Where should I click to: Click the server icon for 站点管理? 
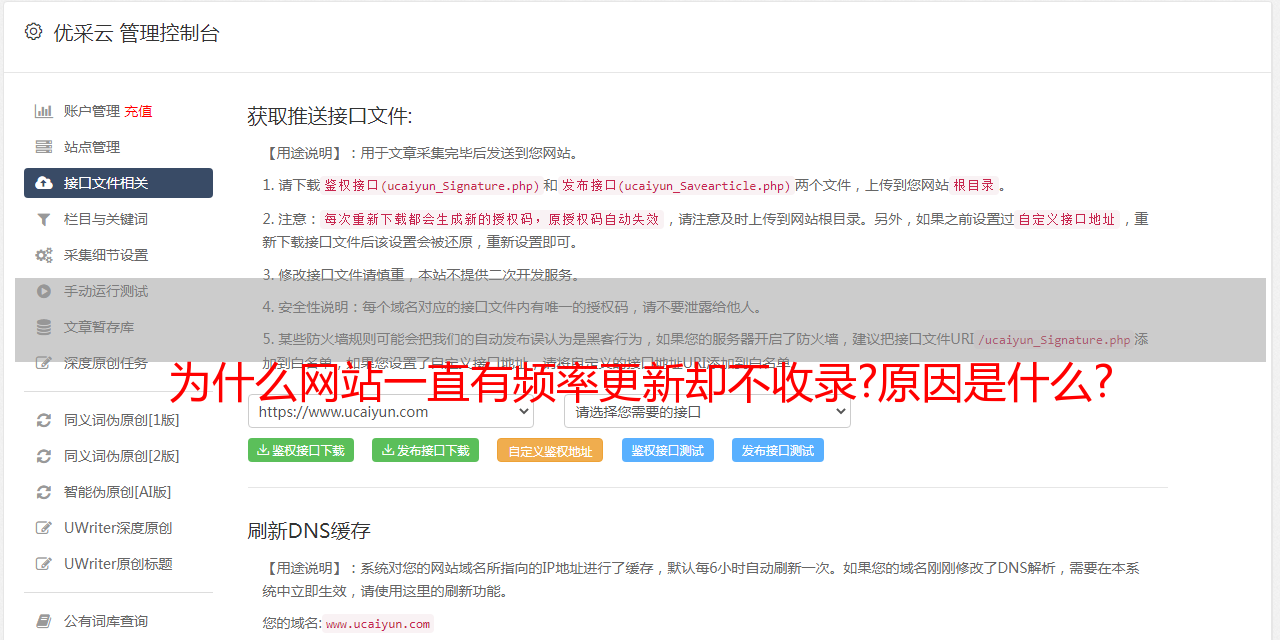click(x=44, y=147)
